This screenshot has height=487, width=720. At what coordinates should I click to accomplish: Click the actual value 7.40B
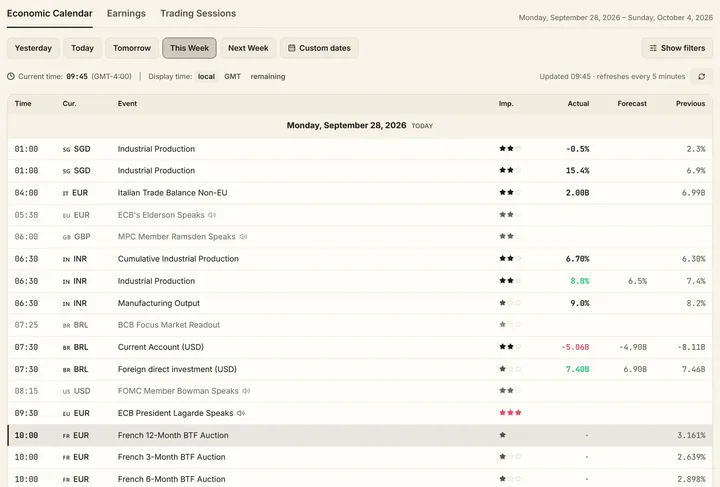[578, 369]
